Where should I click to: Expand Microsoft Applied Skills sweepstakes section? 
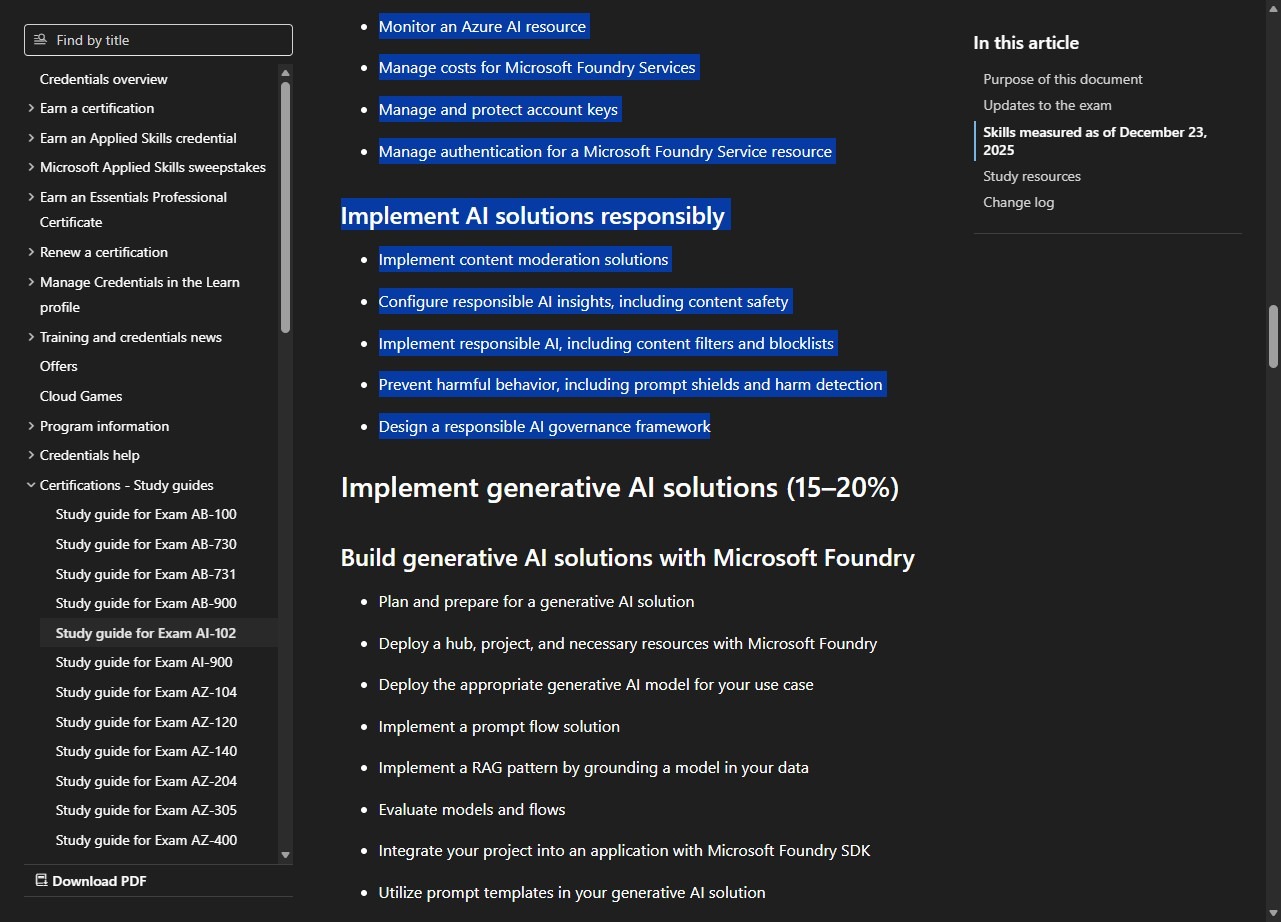coord(31,167)
